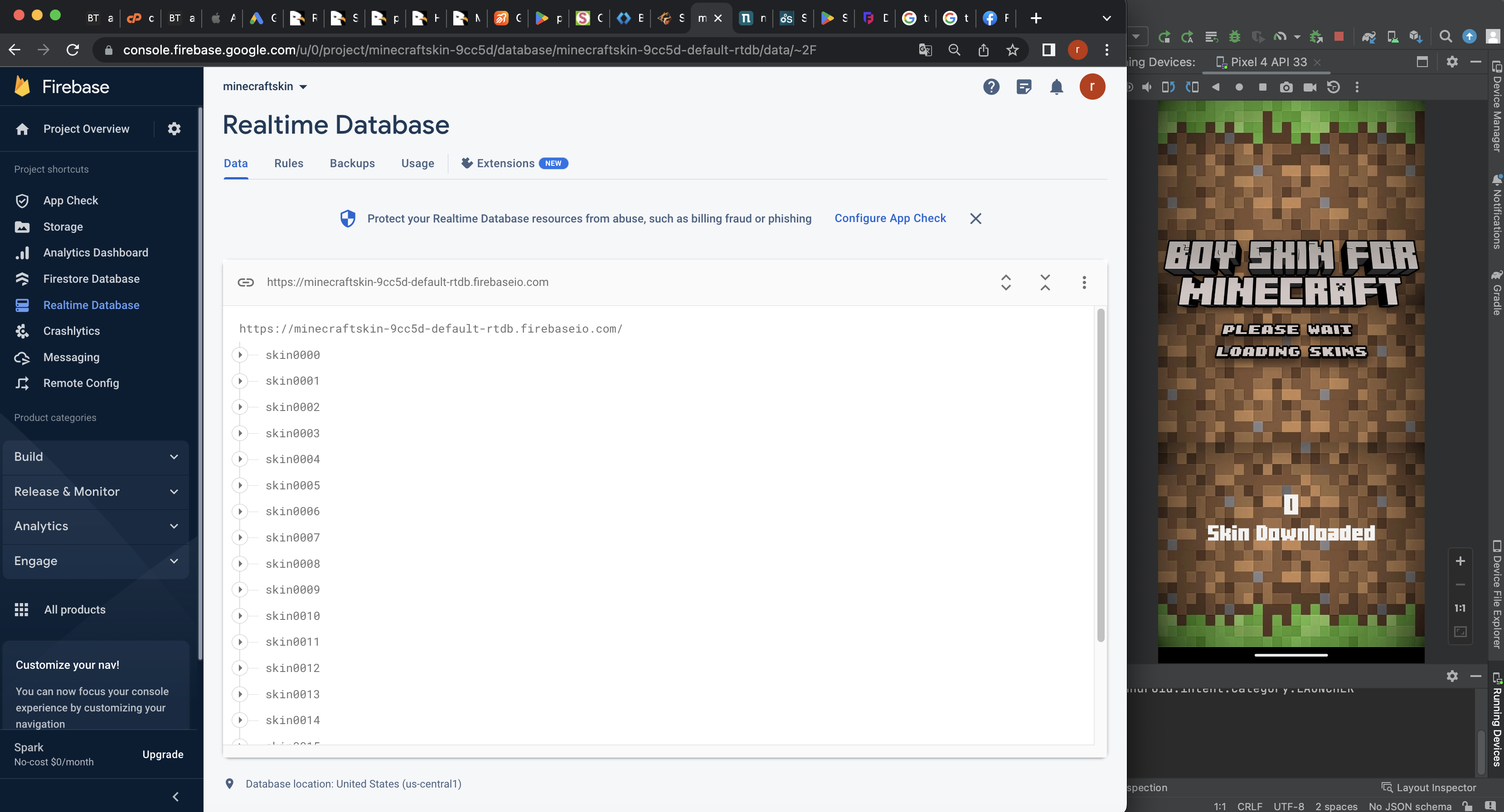Switch to the Rules tab

pos(288,164)
